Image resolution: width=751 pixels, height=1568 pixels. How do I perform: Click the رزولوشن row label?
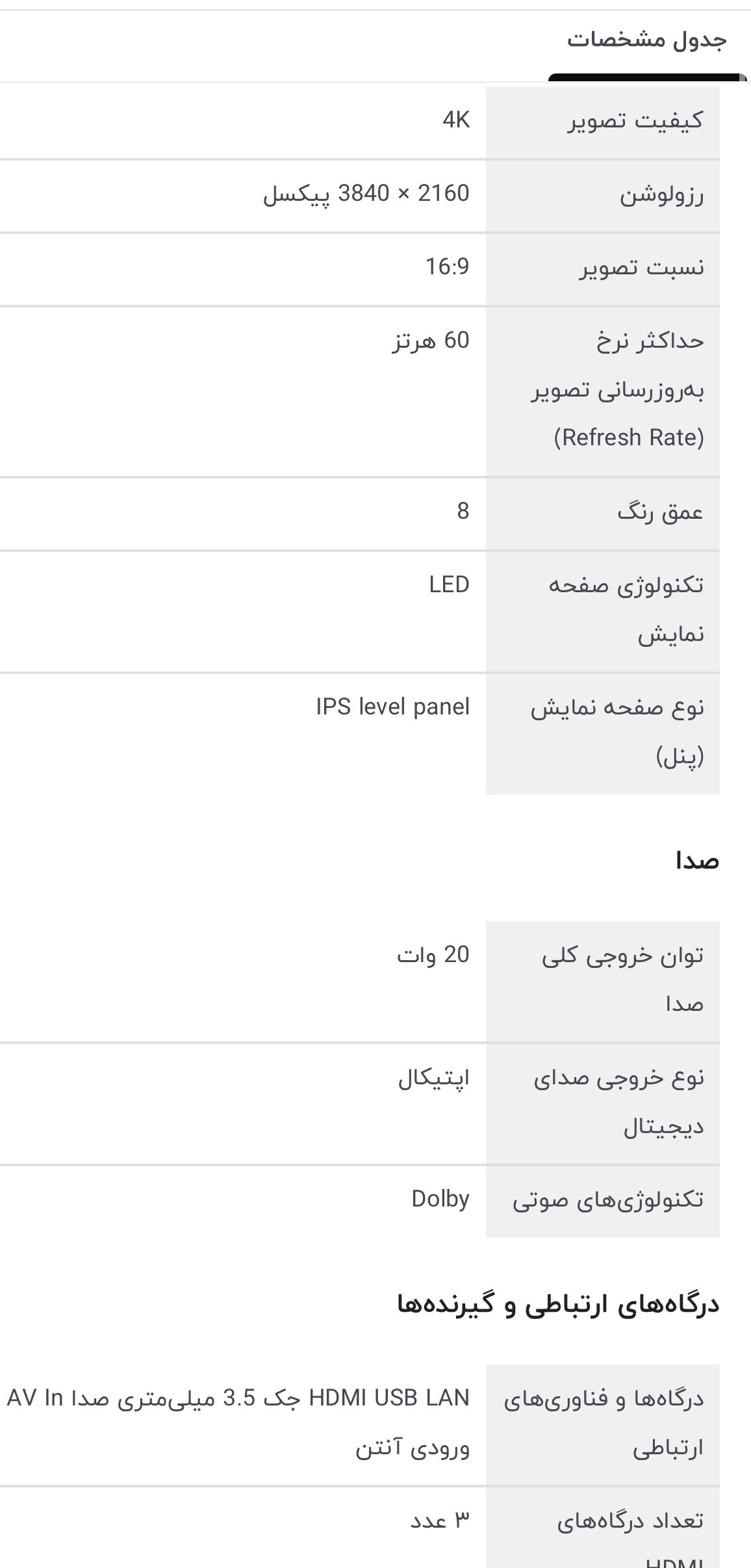[661, 194]
